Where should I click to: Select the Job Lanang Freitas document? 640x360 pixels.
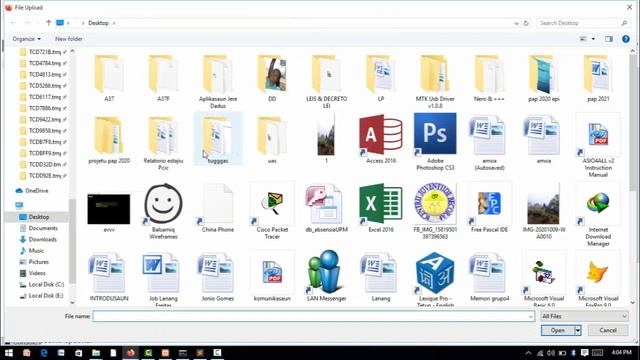[163, 278]
